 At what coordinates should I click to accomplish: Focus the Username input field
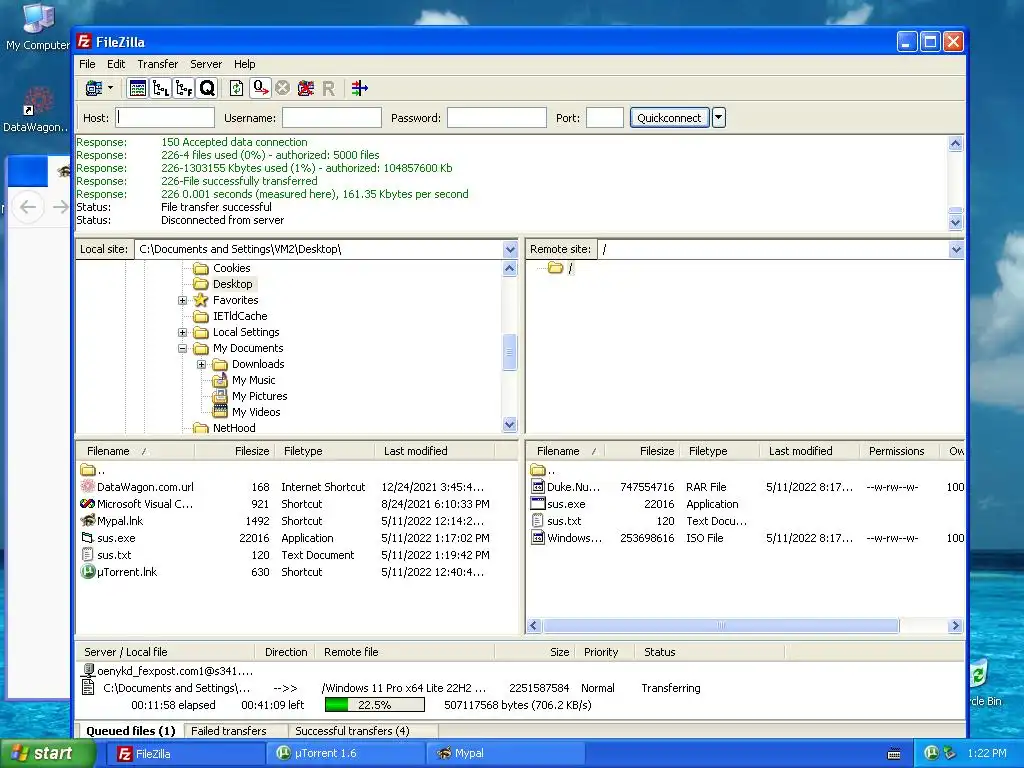tap(332, 118)
